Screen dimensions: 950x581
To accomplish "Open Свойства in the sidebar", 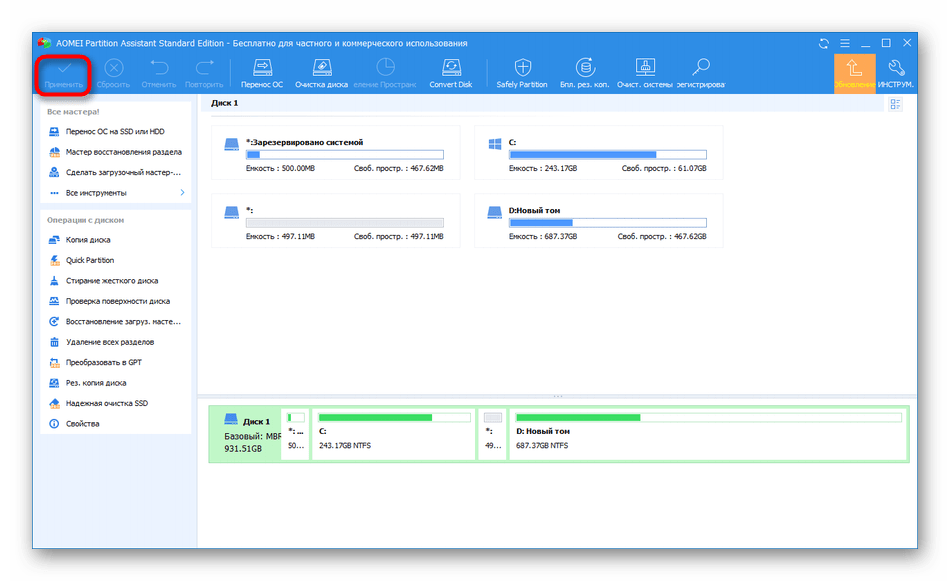I will click(x=82, y=424).
